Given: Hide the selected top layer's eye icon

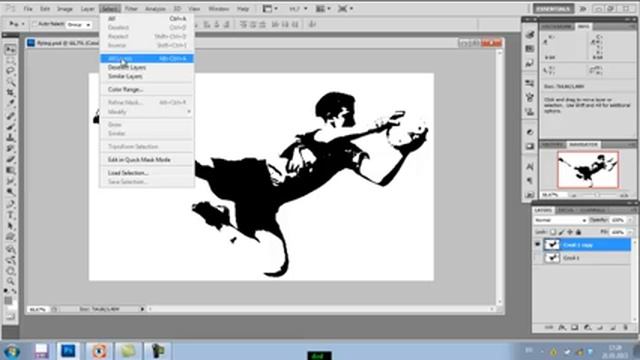Looking at the screenshot, I should pos(538,244).
